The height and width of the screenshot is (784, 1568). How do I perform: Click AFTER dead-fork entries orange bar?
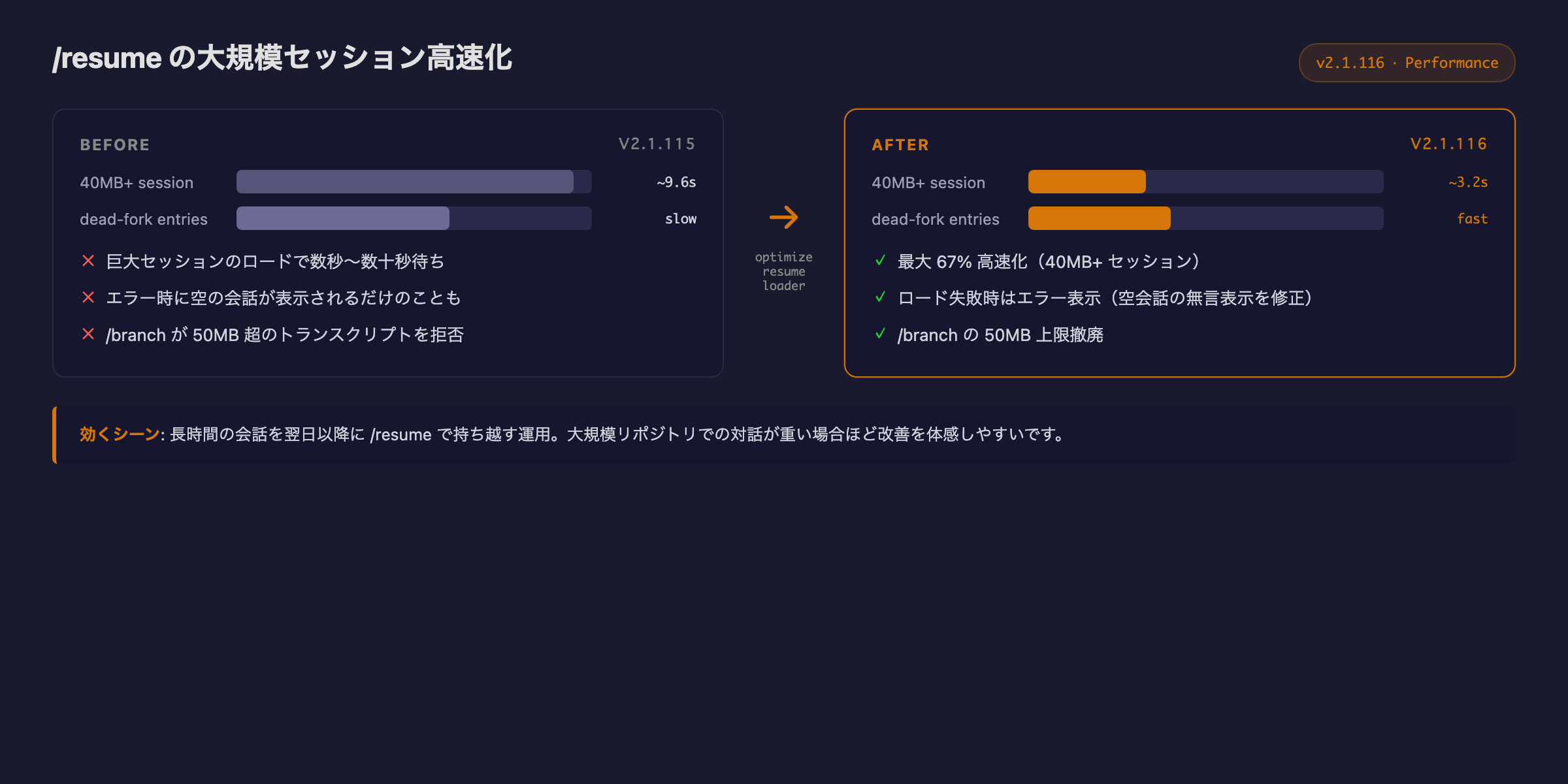[1100, 218]
